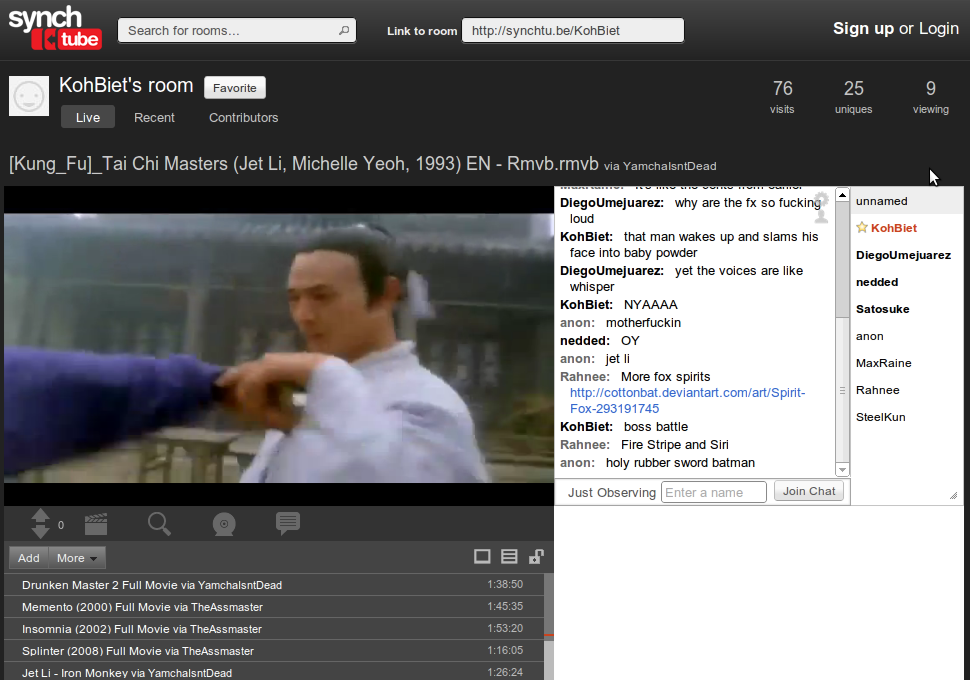The width and height of the screenshot is (970, 680).
Task: Click the chat scrollbar thumb
Action: [842, 259]
